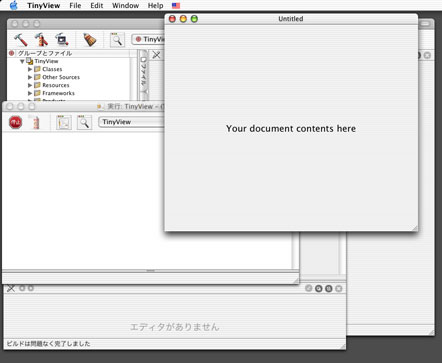The height and width of the screenshot is (363, 442).
Task: Click the toolbar pill button of project window
Action: [425, 23]
